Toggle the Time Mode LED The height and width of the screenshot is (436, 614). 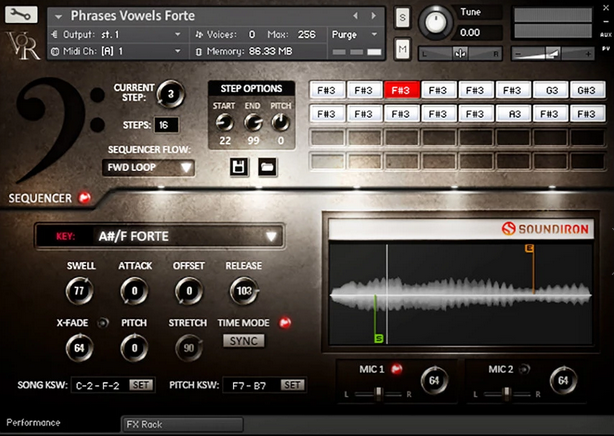tap(285, 323)
